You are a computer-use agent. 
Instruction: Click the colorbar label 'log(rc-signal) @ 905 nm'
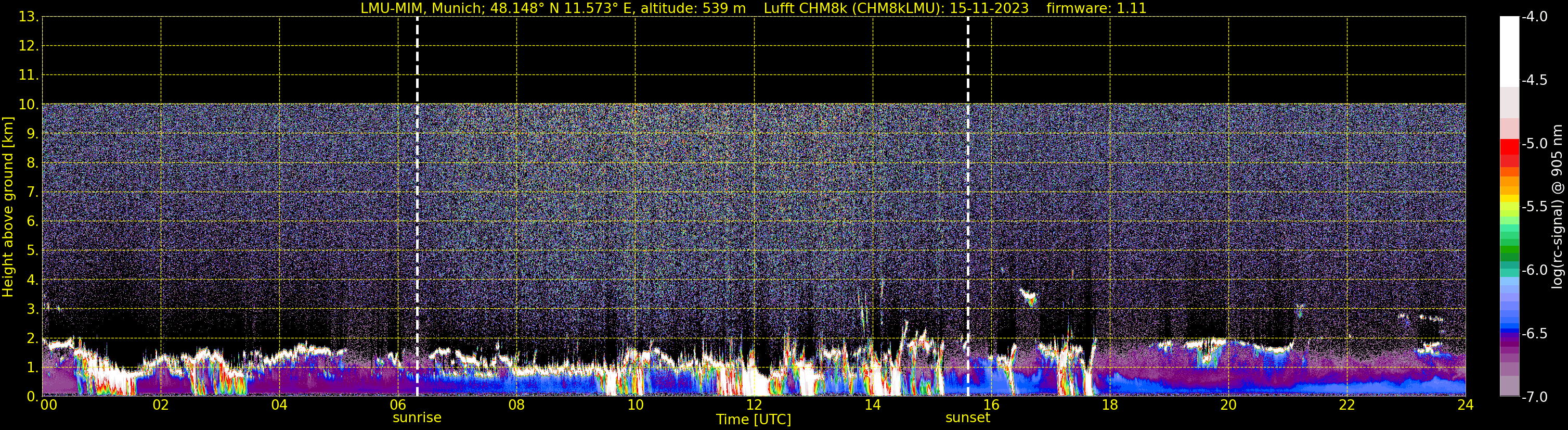(x=1557, y=207)
